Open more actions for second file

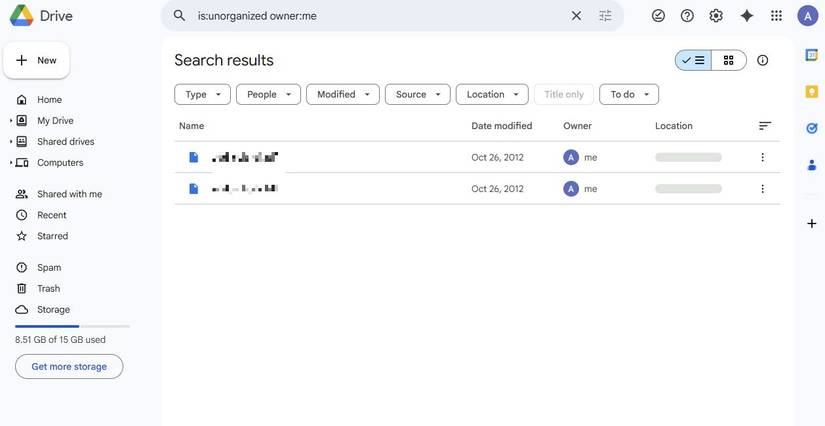point(762,189)
